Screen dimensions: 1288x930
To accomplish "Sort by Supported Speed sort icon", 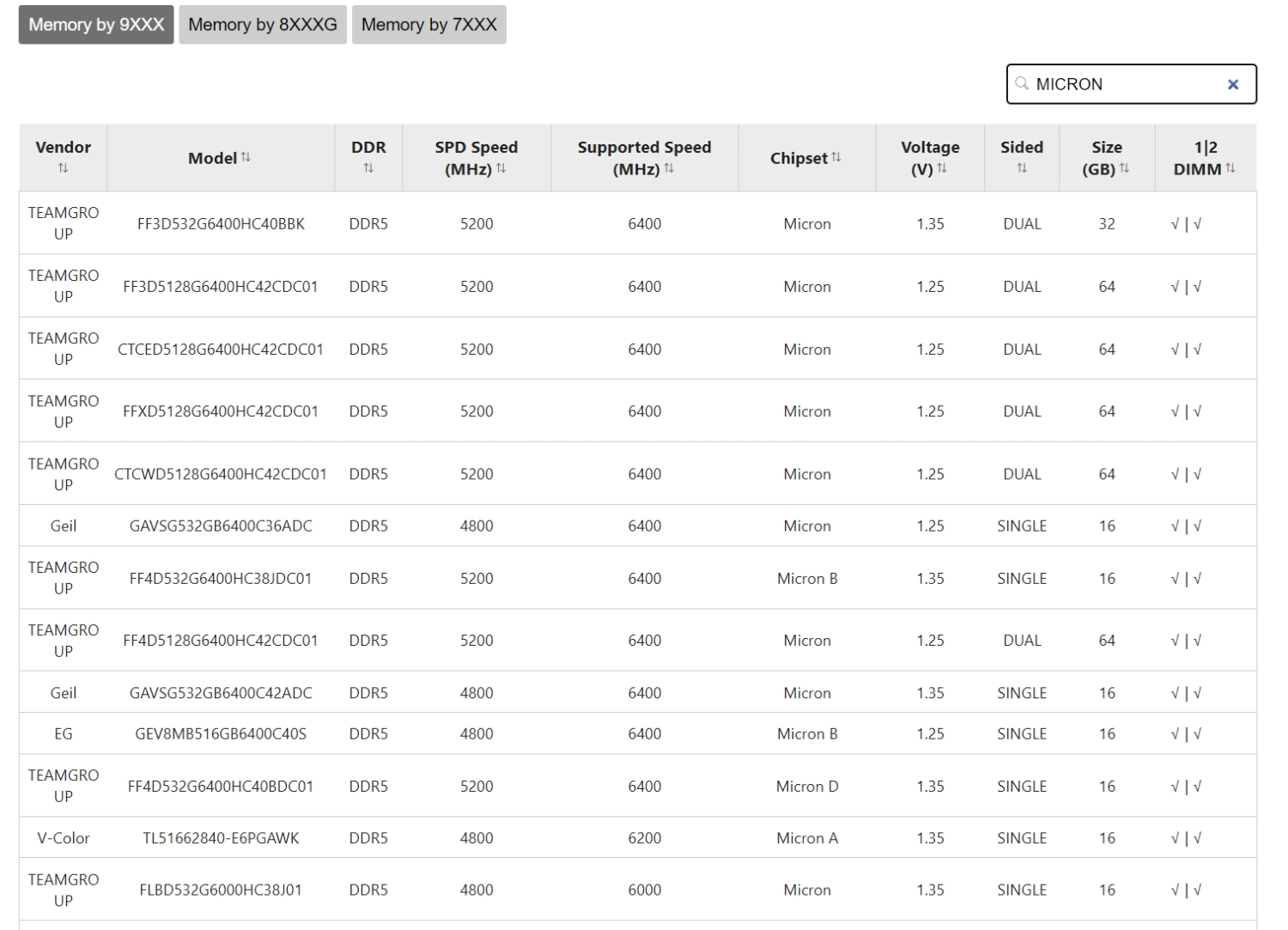I will coord(669,168).
